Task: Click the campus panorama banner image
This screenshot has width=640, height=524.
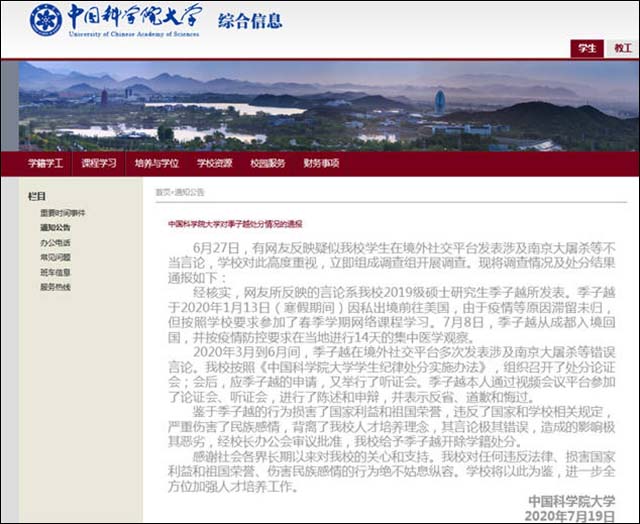Action: click(x=329, y=106)
